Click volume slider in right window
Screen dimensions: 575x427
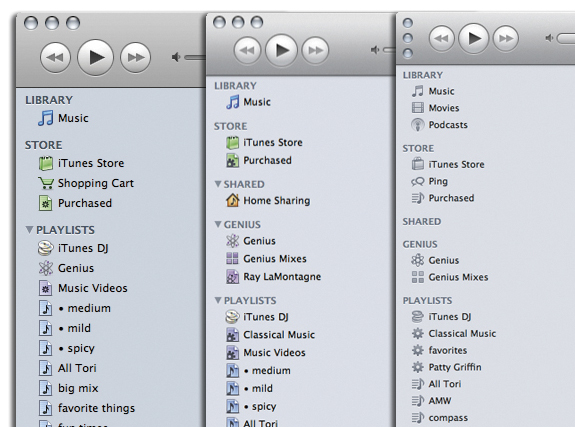565,38
